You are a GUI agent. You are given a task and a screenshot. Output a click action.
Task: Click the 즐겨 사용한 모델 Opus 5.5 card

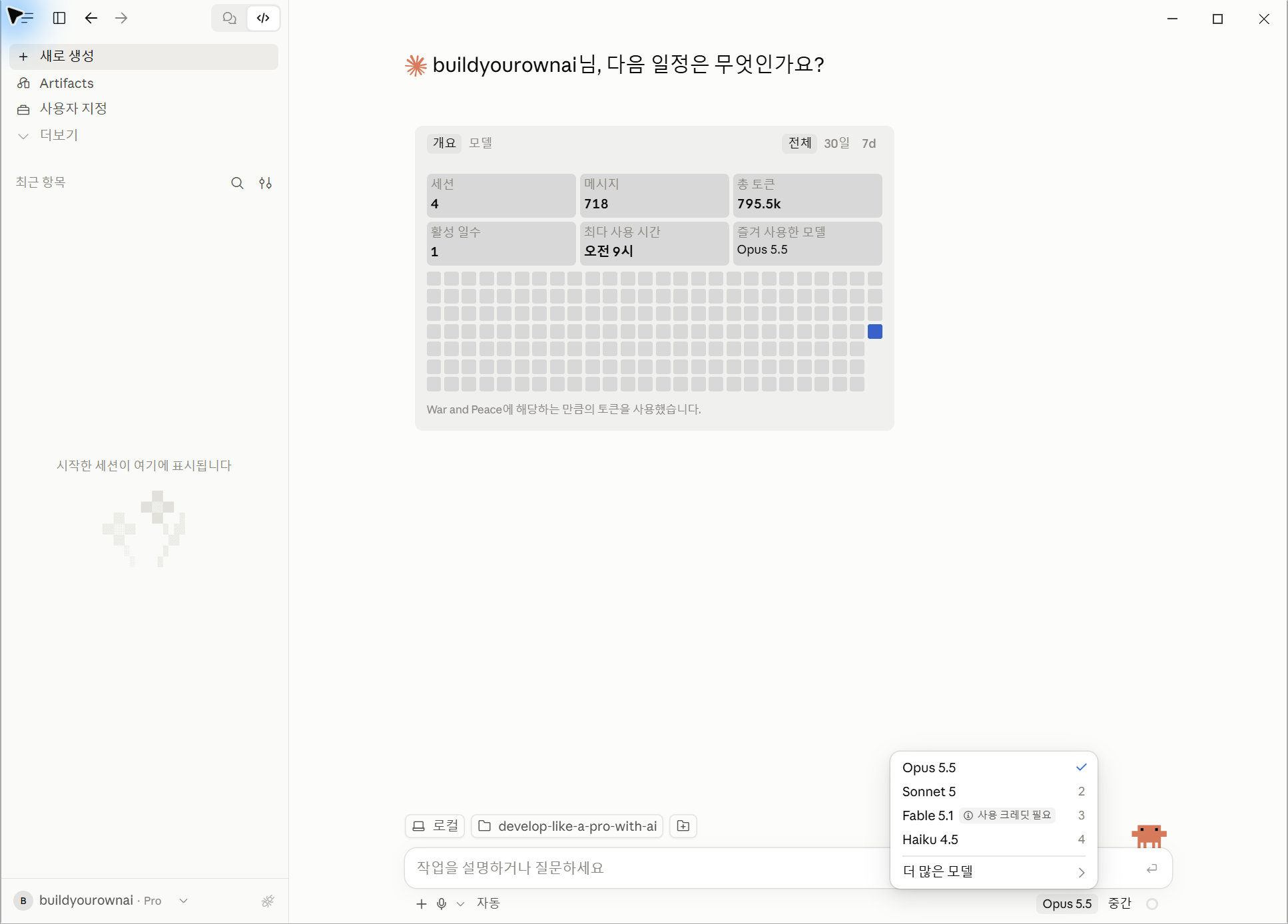coord(807,243)
